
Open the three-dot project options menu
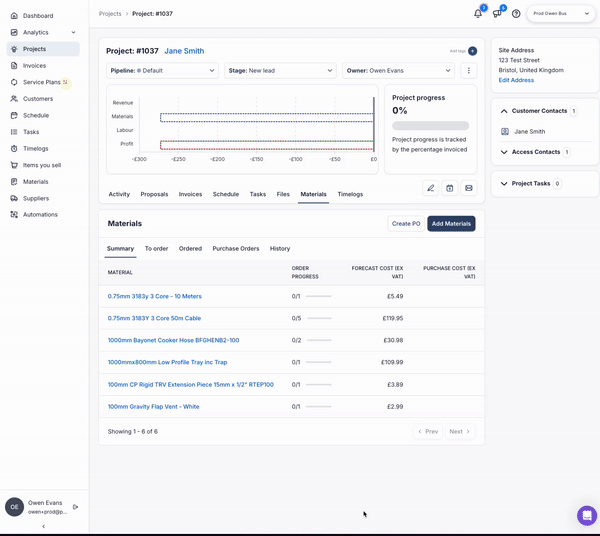click(x=469, y=71)
